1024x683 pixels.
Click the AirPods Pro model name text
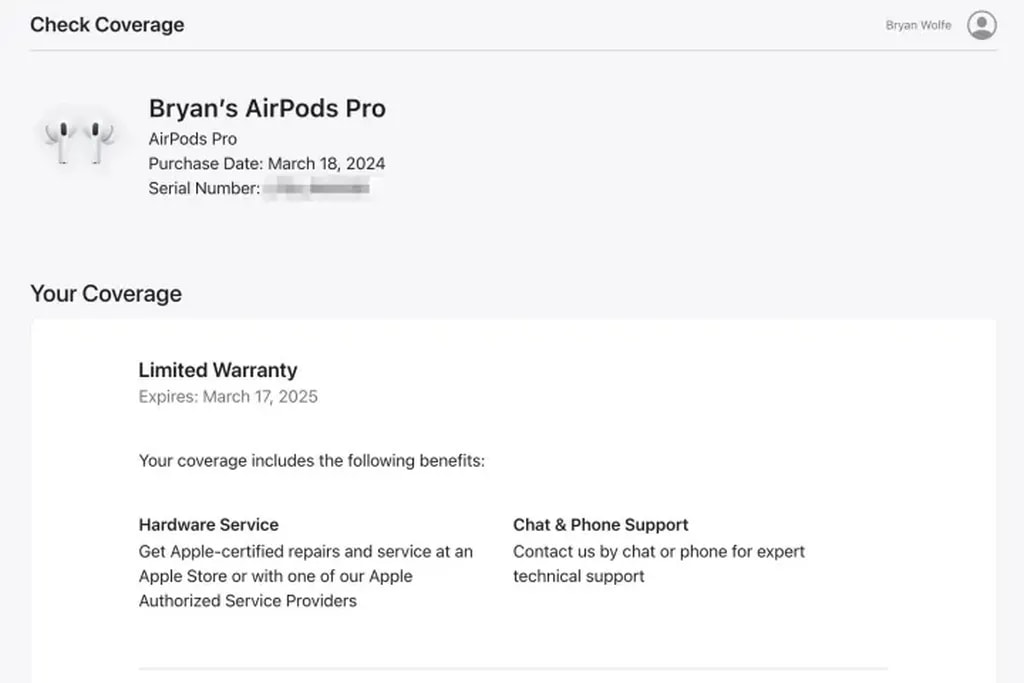(192, 139)
